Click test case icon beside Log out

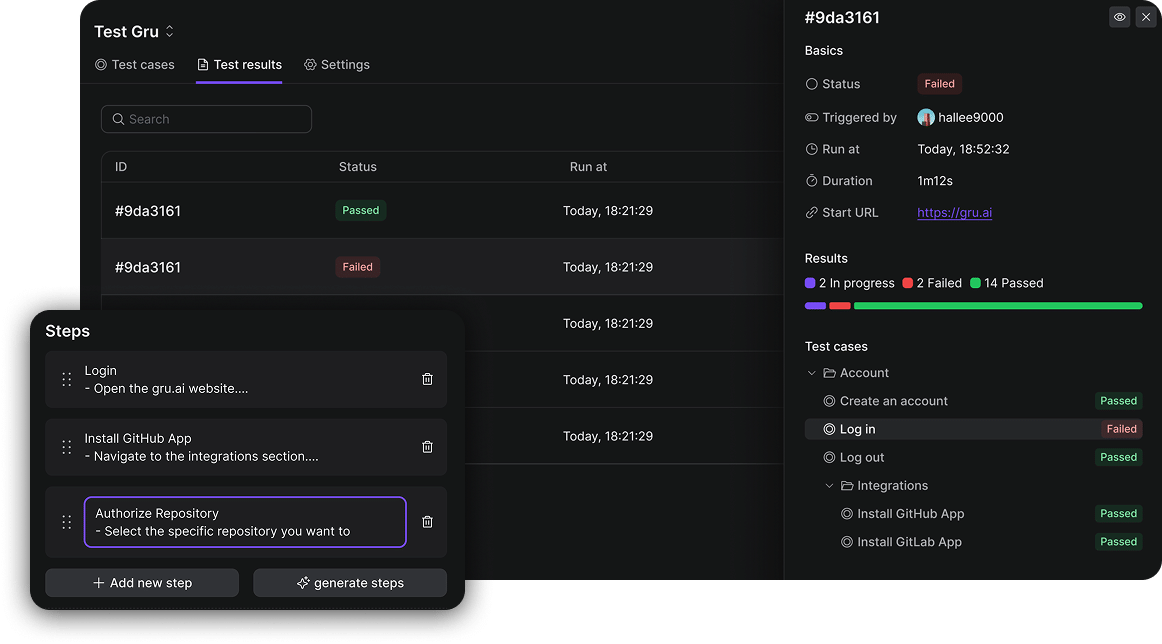pyautogui.click(x=829, y=457)
